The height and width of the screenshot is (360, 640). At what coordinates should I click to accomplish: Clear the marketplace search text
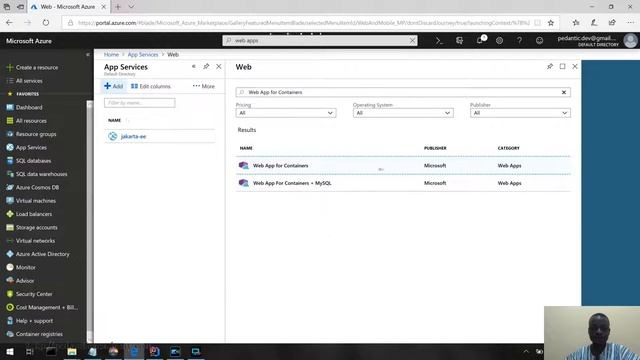coord(564,92)
